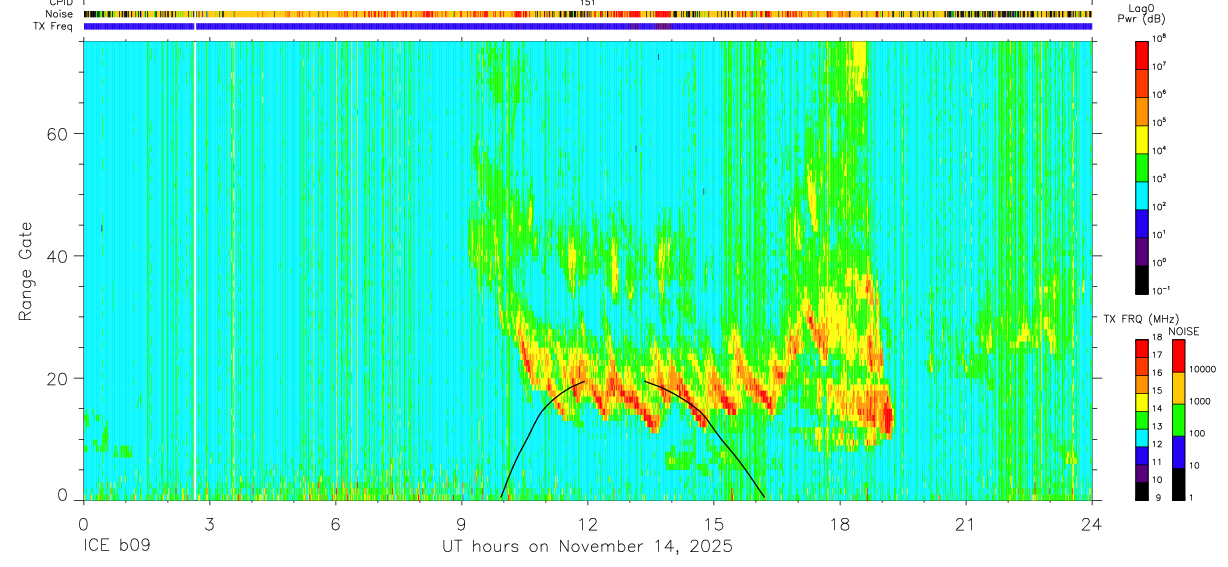This screenshot has height=567, width=1228.
Task: Click the green segment of NOISE colorbar
Action: tap(1178, 420)
